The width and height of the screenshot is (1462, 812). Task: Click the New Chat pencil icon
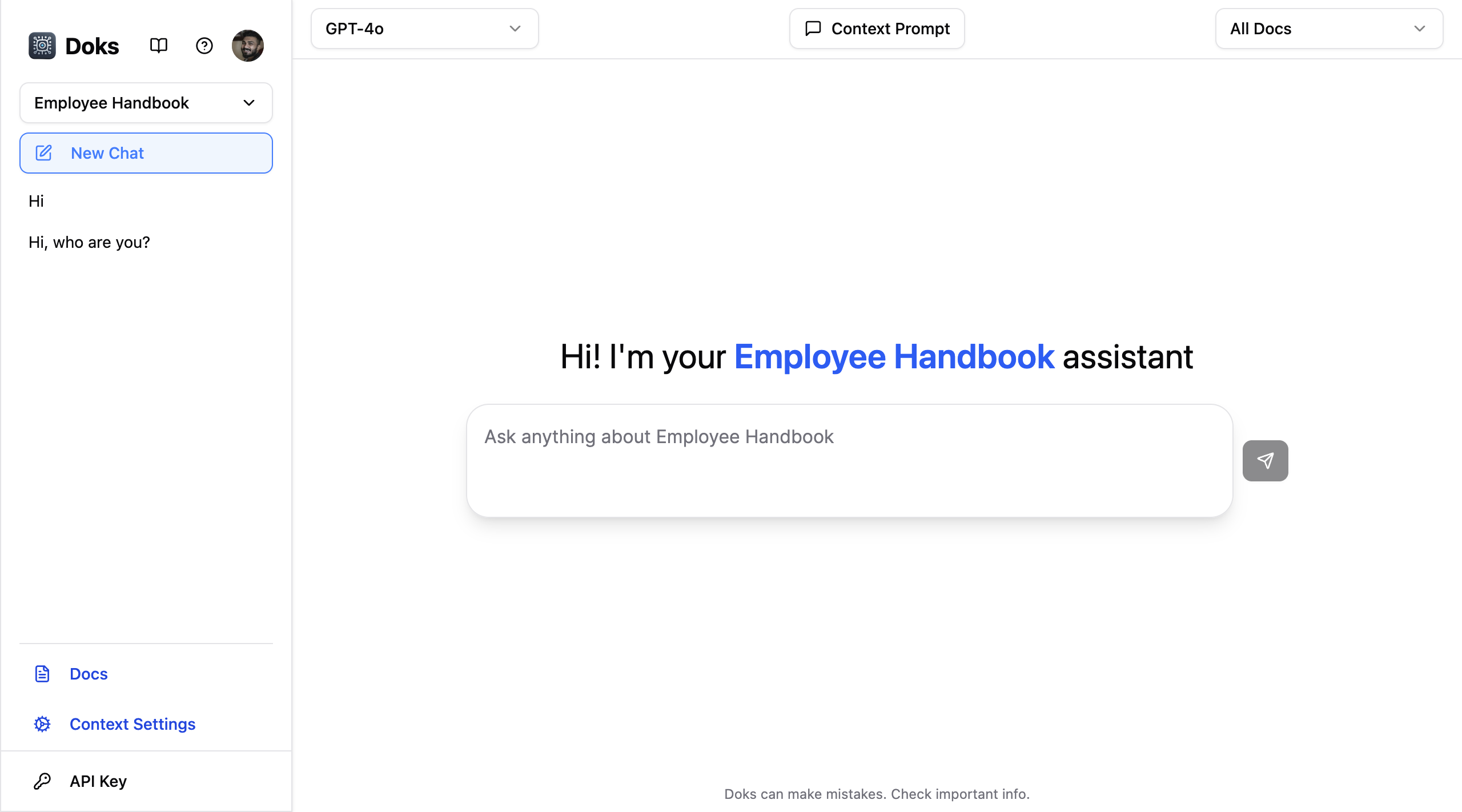click(x=44, y=153)
